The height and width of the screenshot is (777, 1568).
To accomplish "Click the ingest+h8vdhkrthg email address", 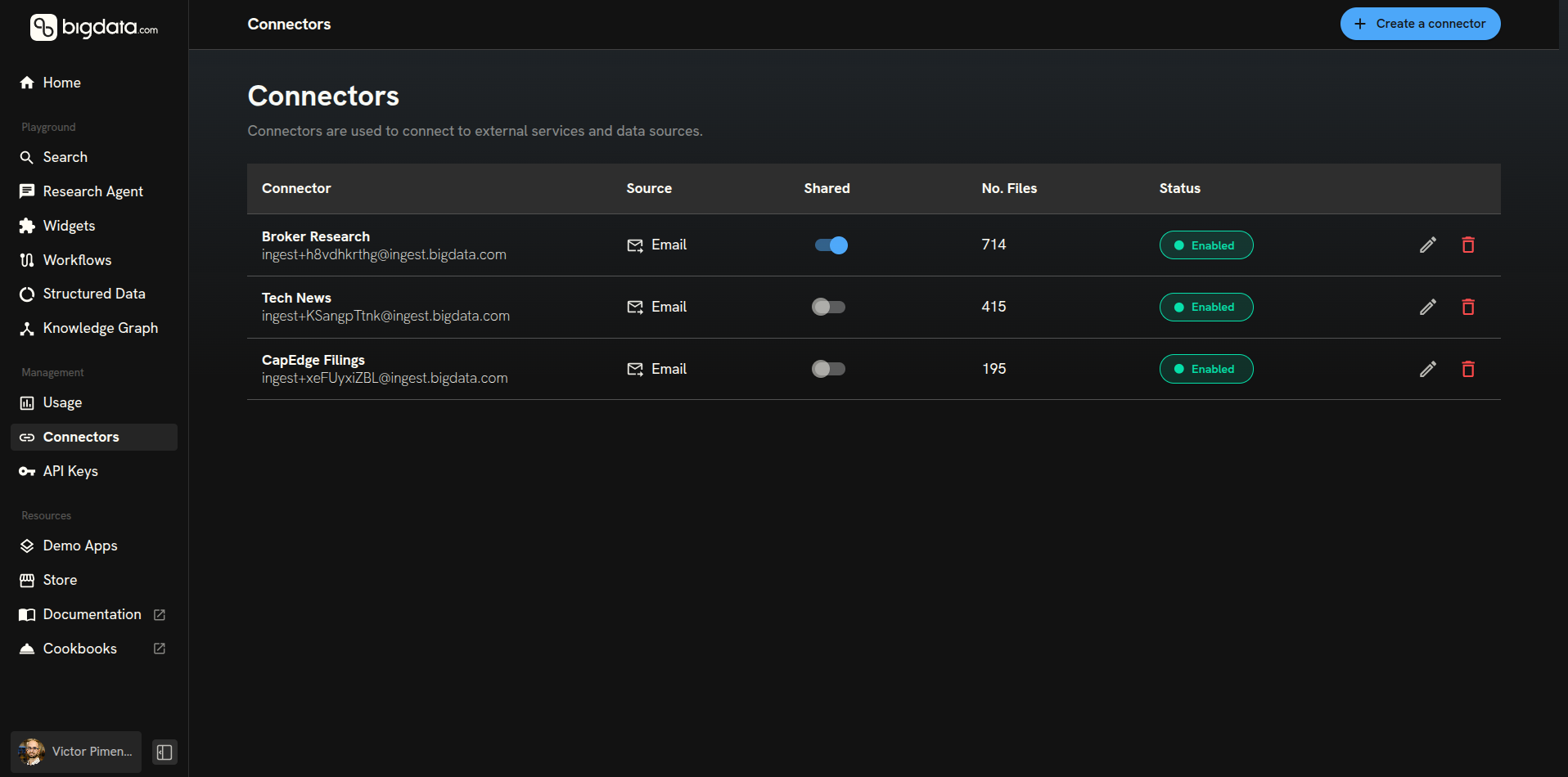I will pyautogui.click(x=384, y=254).
